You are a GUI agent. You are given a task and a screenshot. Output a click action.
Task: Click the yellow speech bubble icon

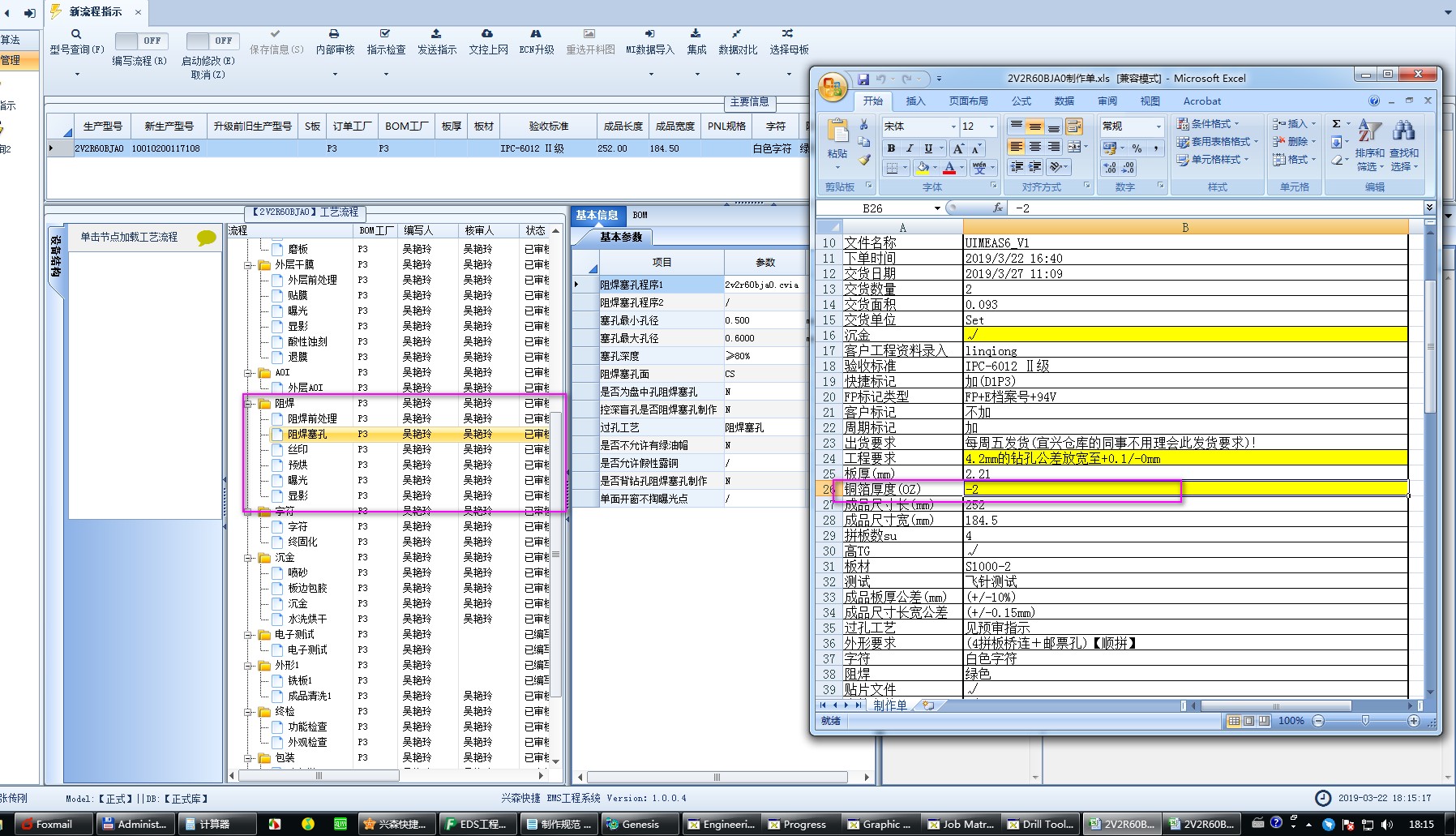[x=207, y=238]
